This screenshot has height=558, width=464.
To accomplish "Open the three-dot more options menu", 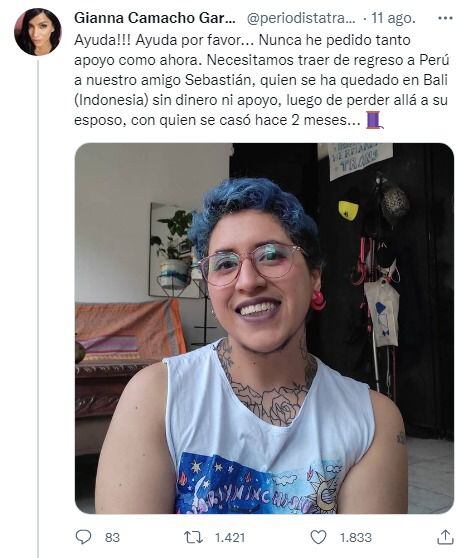I will (x=445, y=18).
